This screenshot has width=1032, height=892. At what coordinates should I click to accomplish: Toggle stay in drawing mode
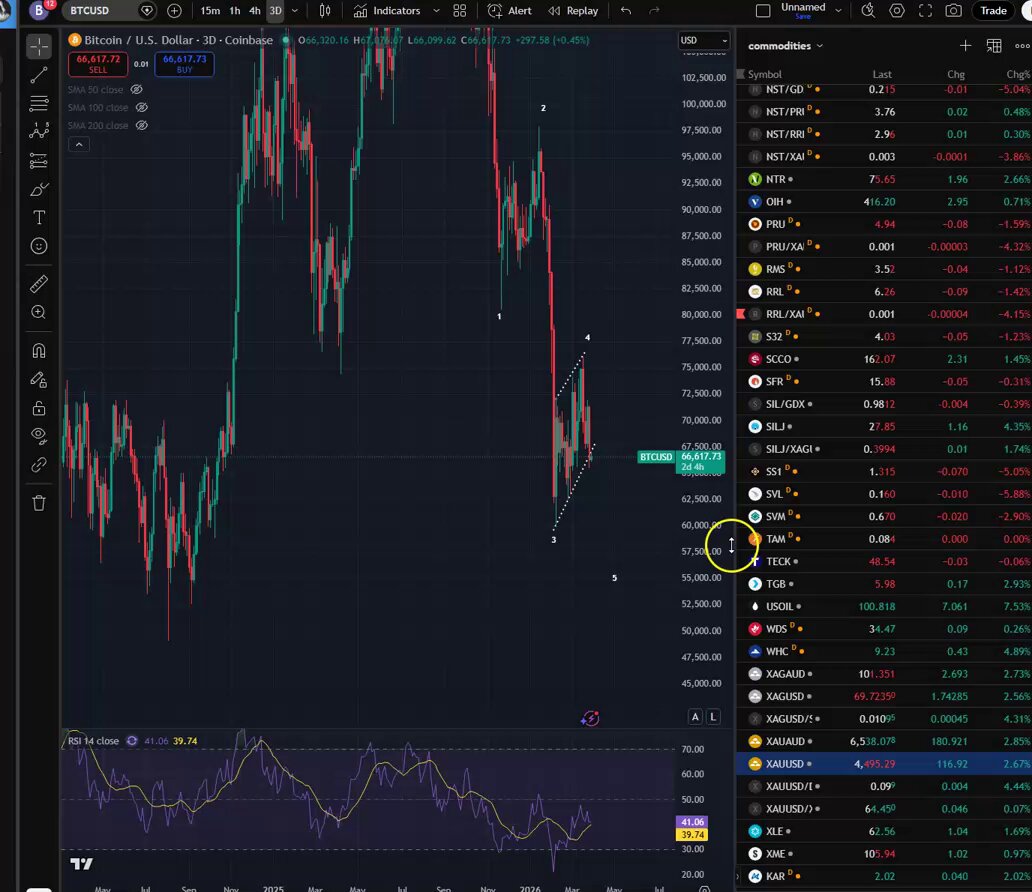click(39, 379)
